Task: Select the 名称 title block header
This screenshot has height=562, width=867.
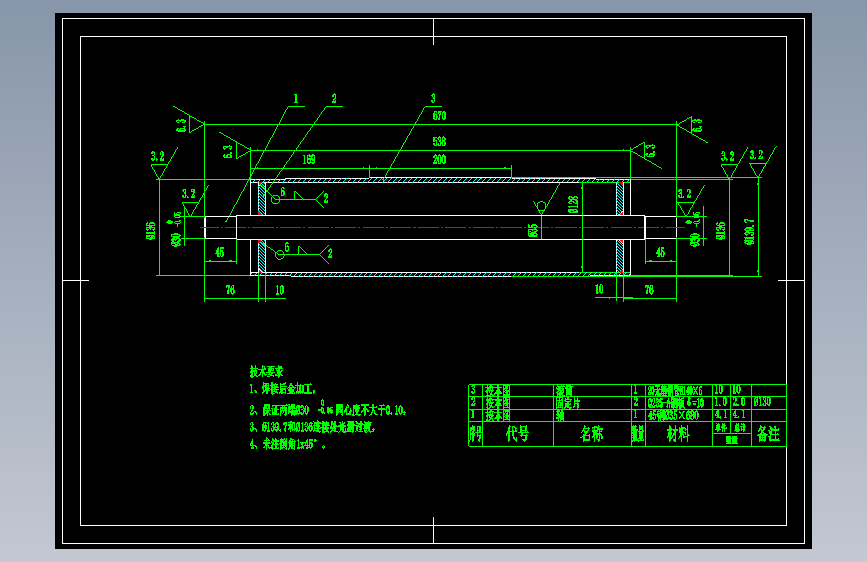Action: tap(592, 434)
